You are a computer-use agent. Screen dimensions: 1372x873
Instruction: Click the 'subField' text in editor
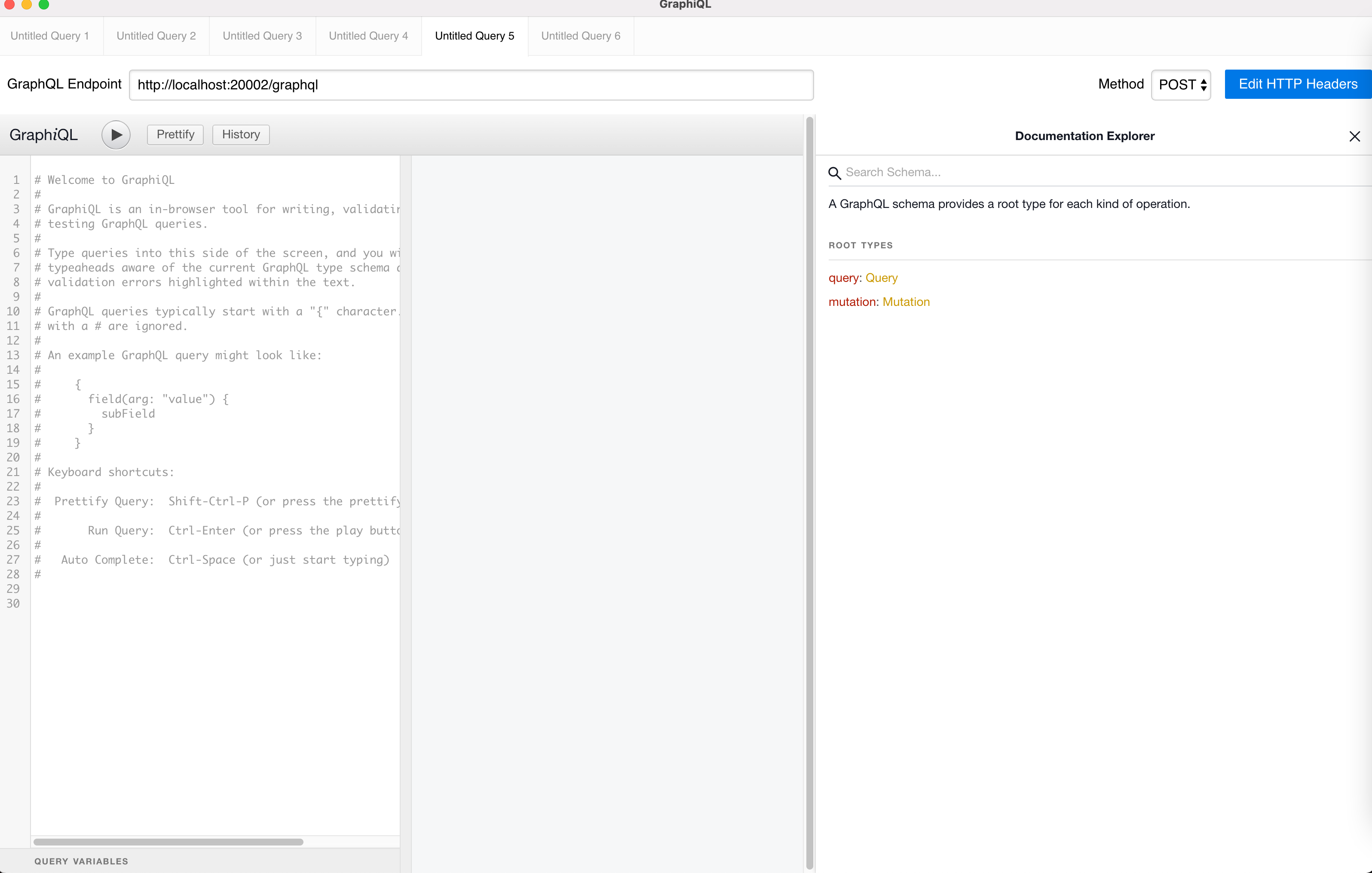tap(128, 413)
